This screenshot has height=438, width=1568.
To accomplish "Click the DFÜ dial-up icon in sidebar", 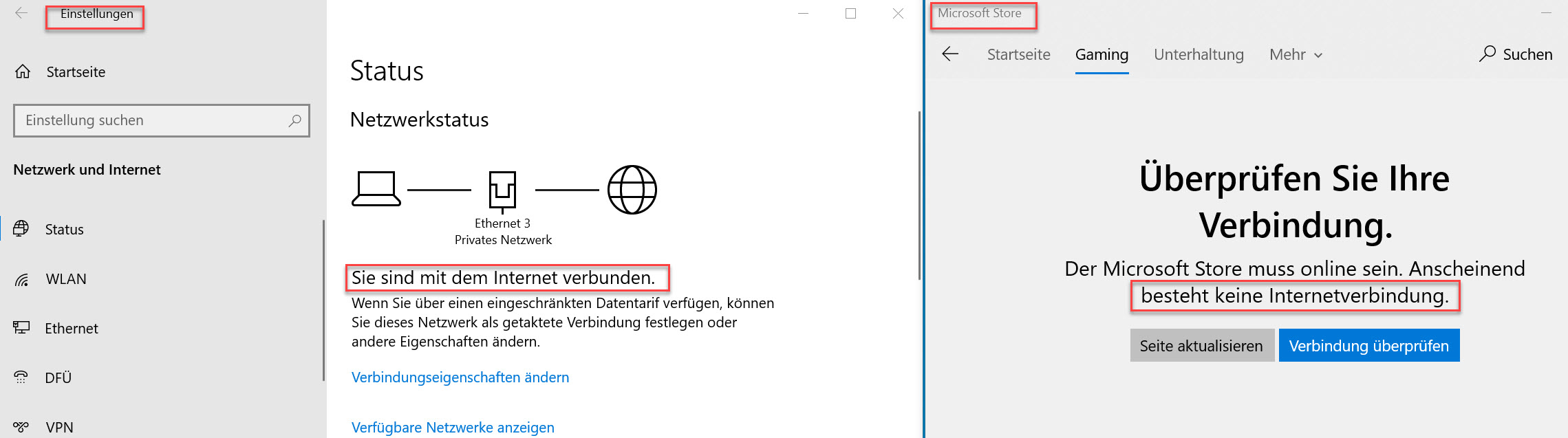I will click(21, 377).
